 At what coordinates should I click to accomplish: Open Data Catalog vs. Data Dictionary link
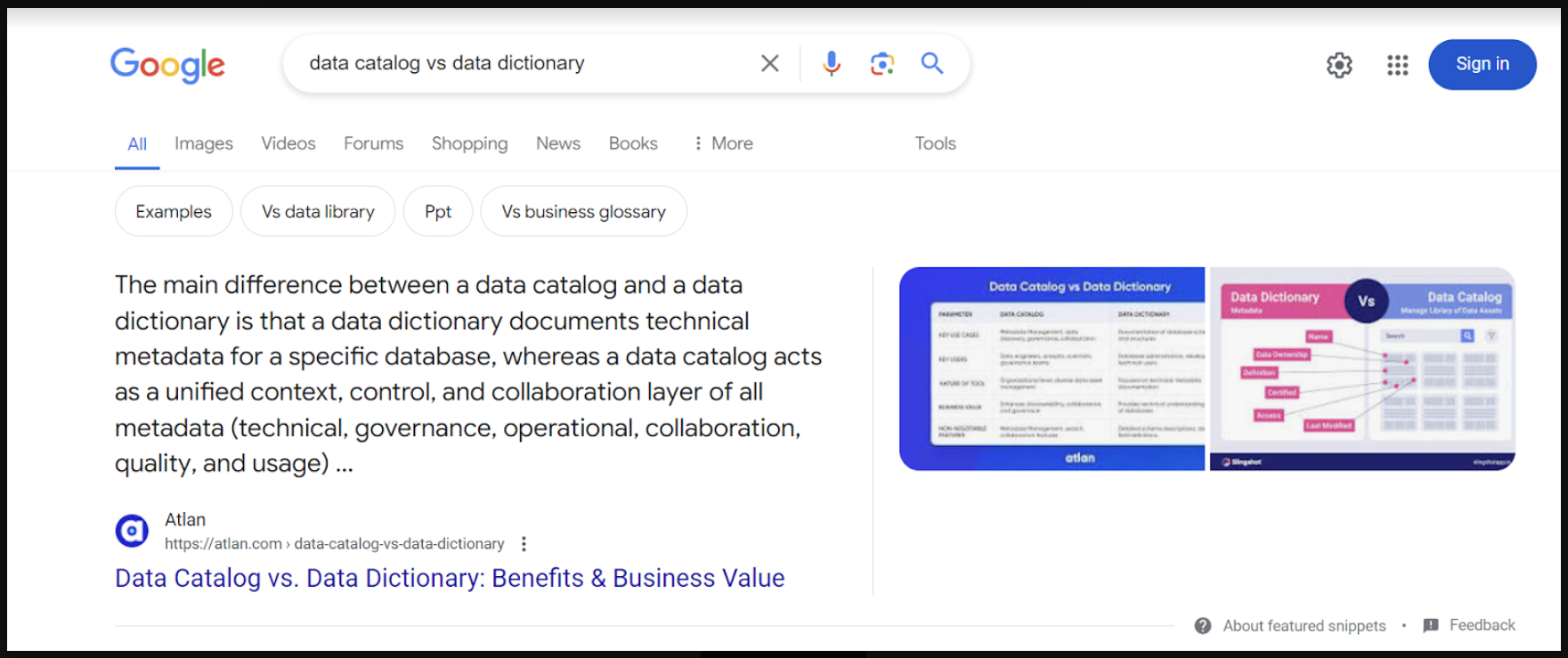coord(450,579)
